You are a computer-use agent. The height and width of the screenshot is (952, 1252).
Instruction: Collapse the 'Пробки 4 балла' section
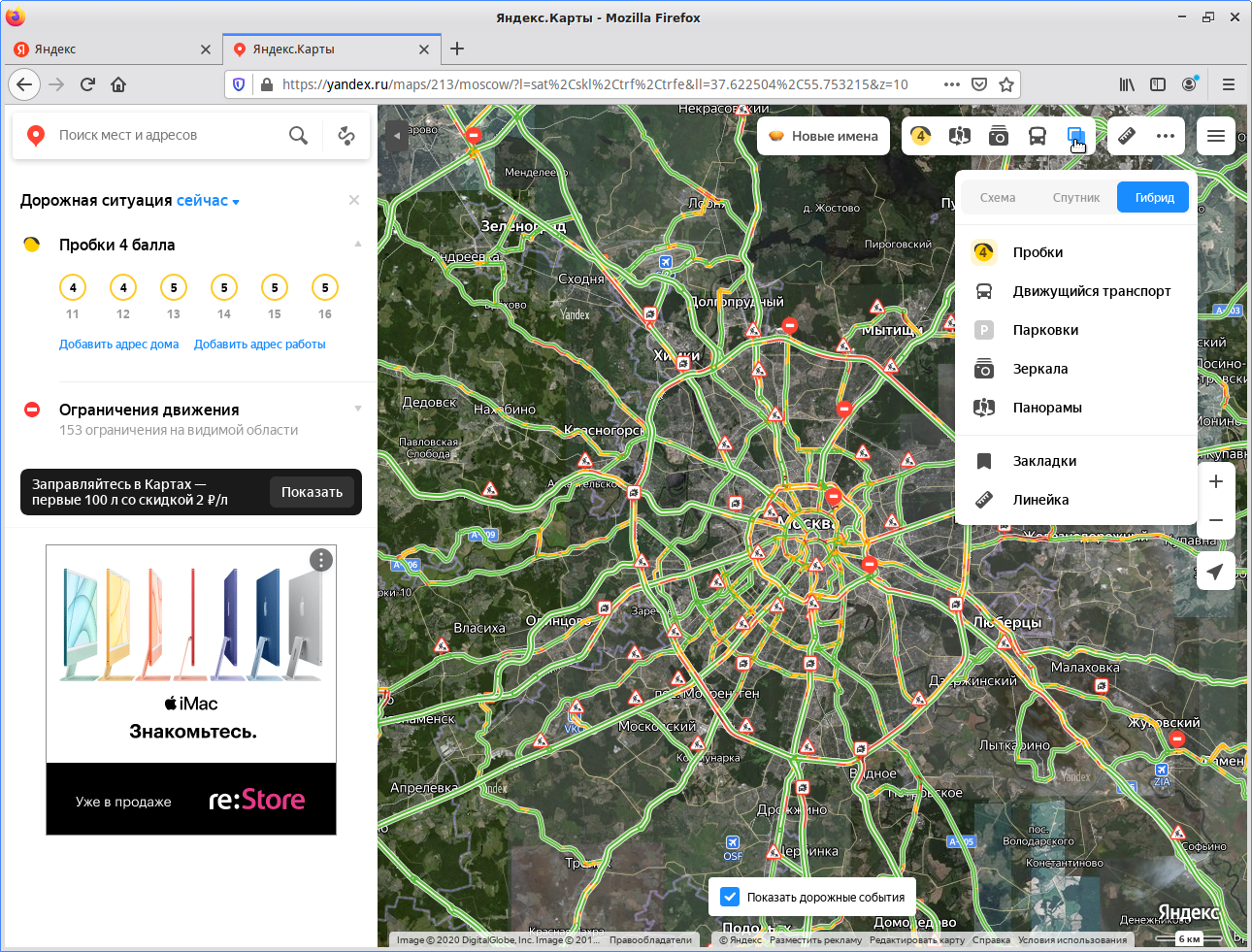358,245
